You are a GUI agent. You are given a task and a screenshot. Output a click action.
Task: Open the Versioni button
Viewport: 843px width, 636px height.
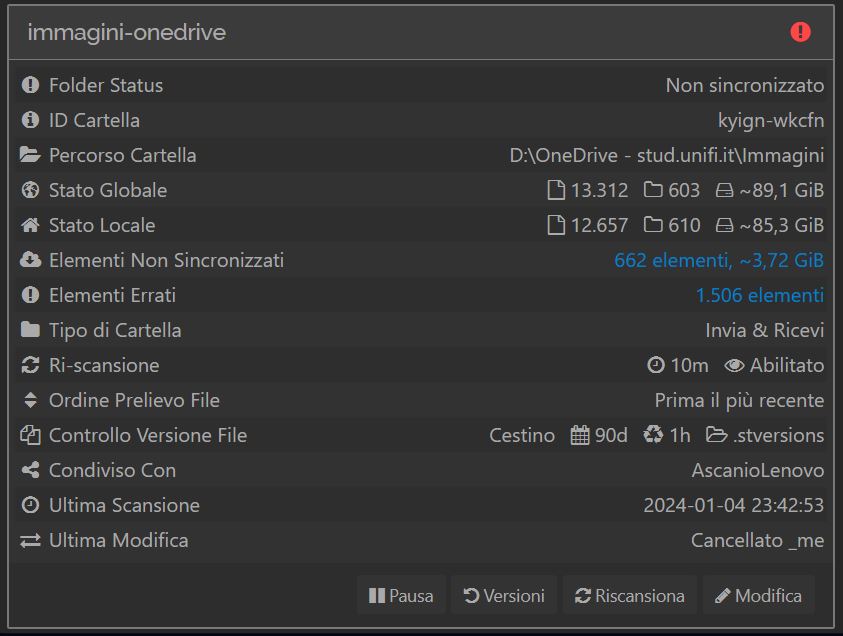[504, 595]
